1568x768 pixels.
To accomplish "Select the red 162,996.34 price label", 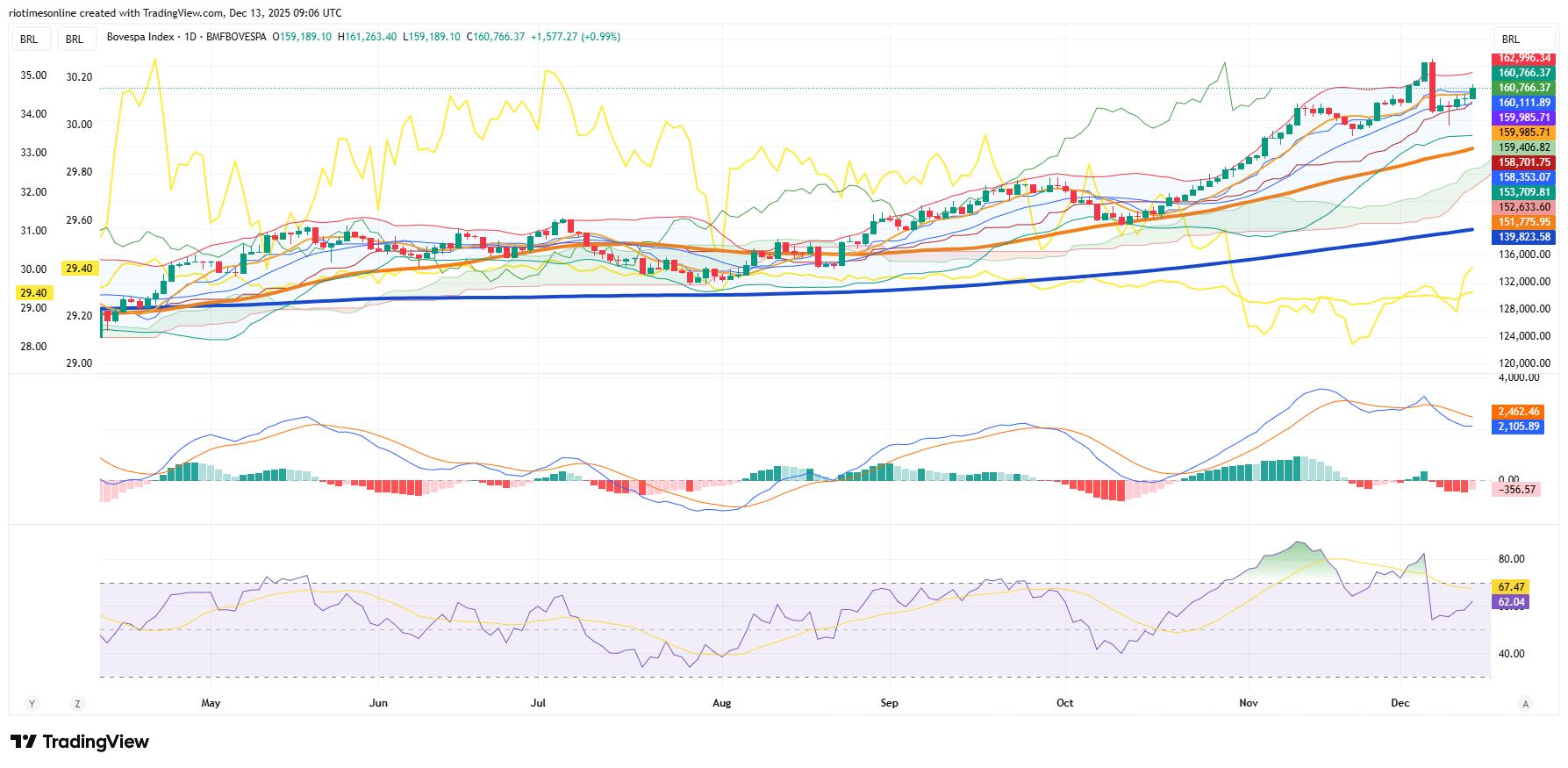I will pyautogui.click(x=1524, y=58).
